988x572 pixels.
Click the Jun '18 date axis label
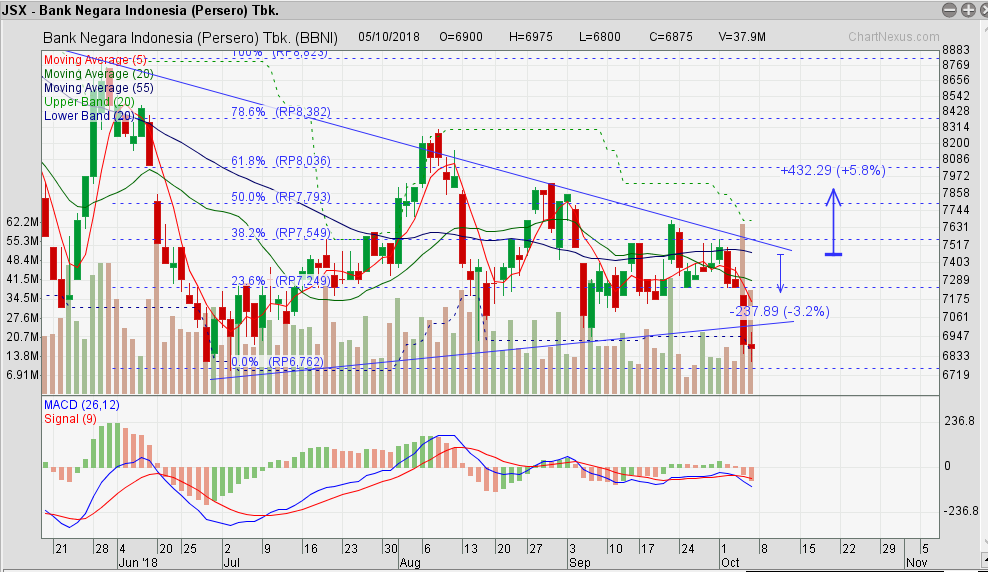coord(138,563)
